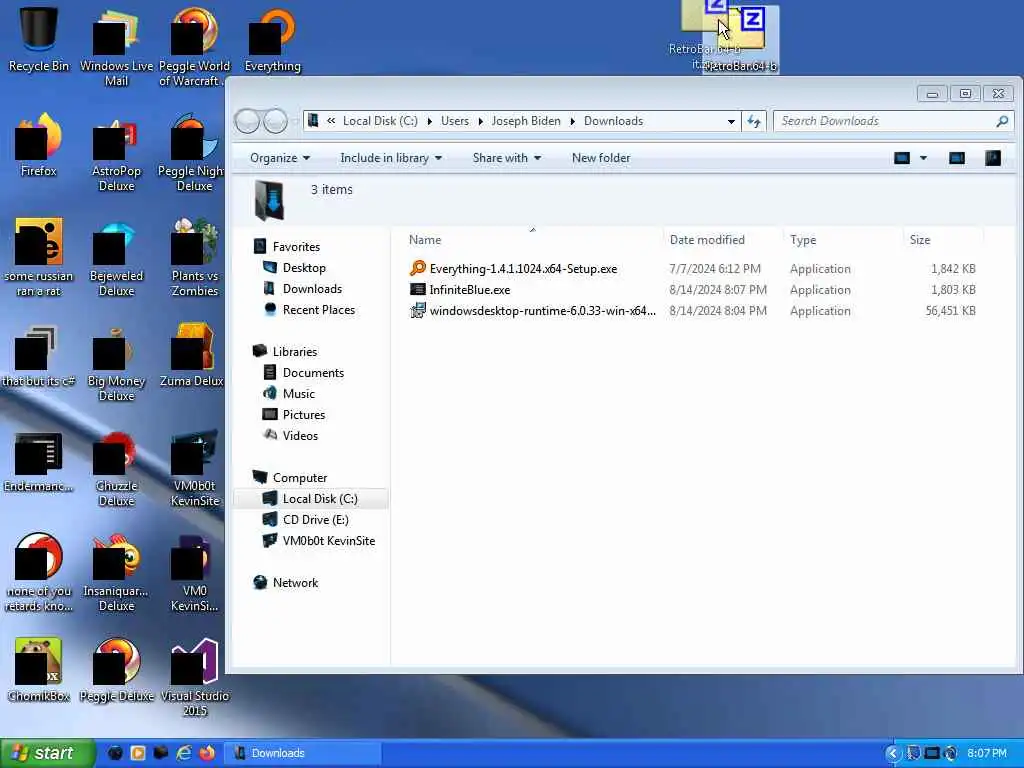Screen dimensions: 1024x768
Task: Select Recent Places in navigation pane
Action: pos(318,310)
